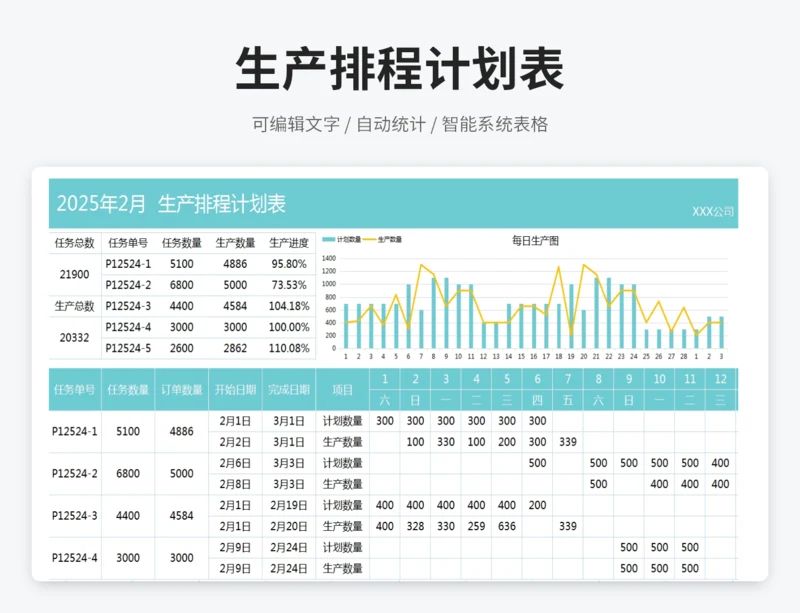
Task: Click the chart title 每日生产图
Action: click(535, 240)
